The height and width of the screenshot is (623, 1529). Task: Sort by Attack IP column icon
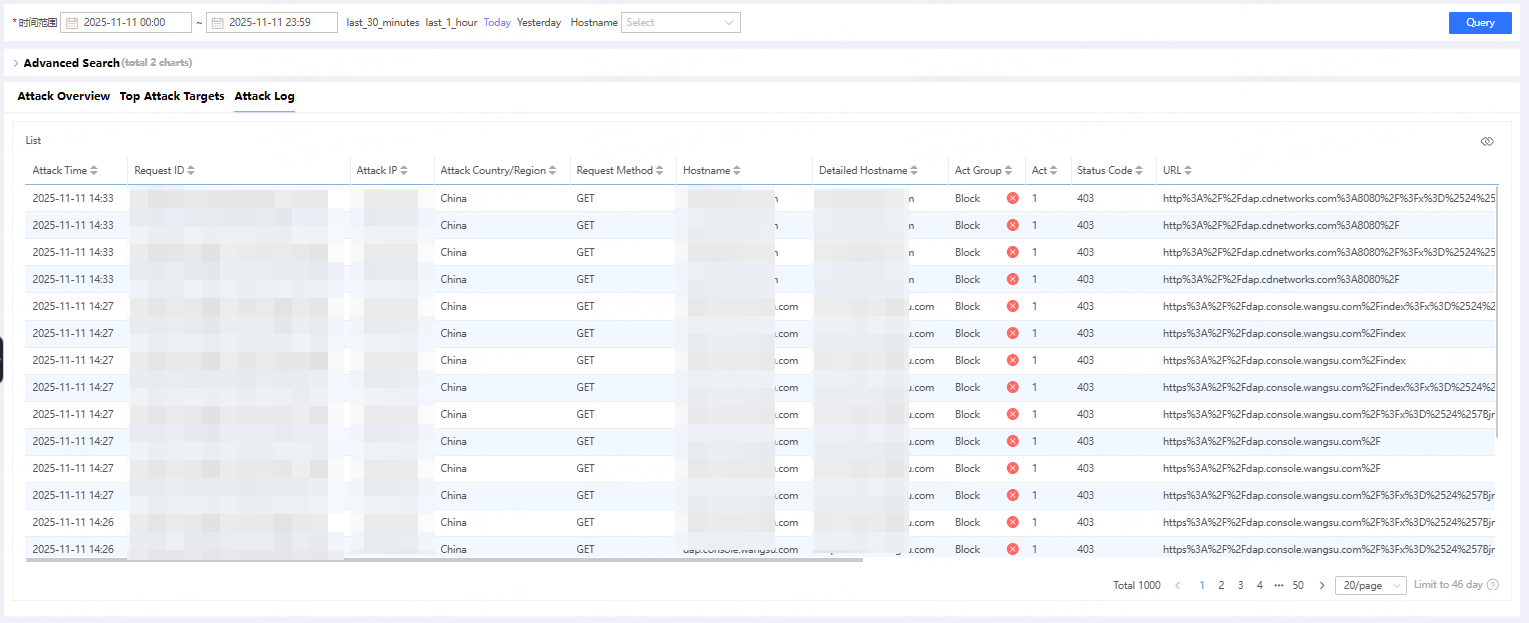(404, 171)
